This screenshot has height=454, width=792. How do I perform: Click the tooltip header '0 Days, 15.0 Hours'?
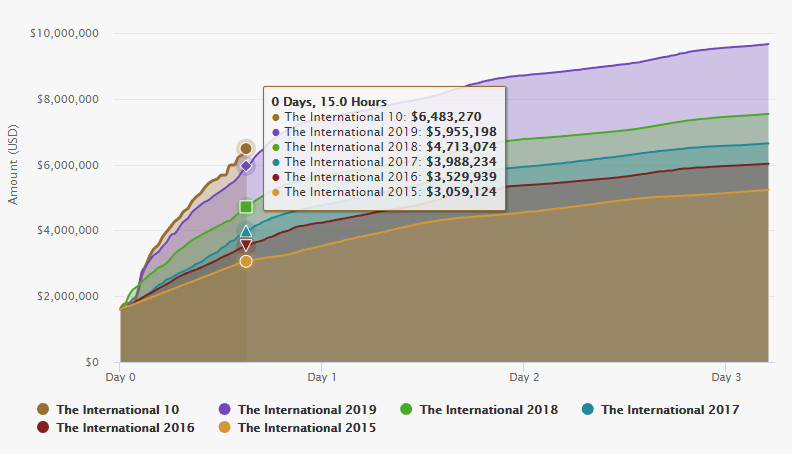pyautogui.click(x=329, y=102)
